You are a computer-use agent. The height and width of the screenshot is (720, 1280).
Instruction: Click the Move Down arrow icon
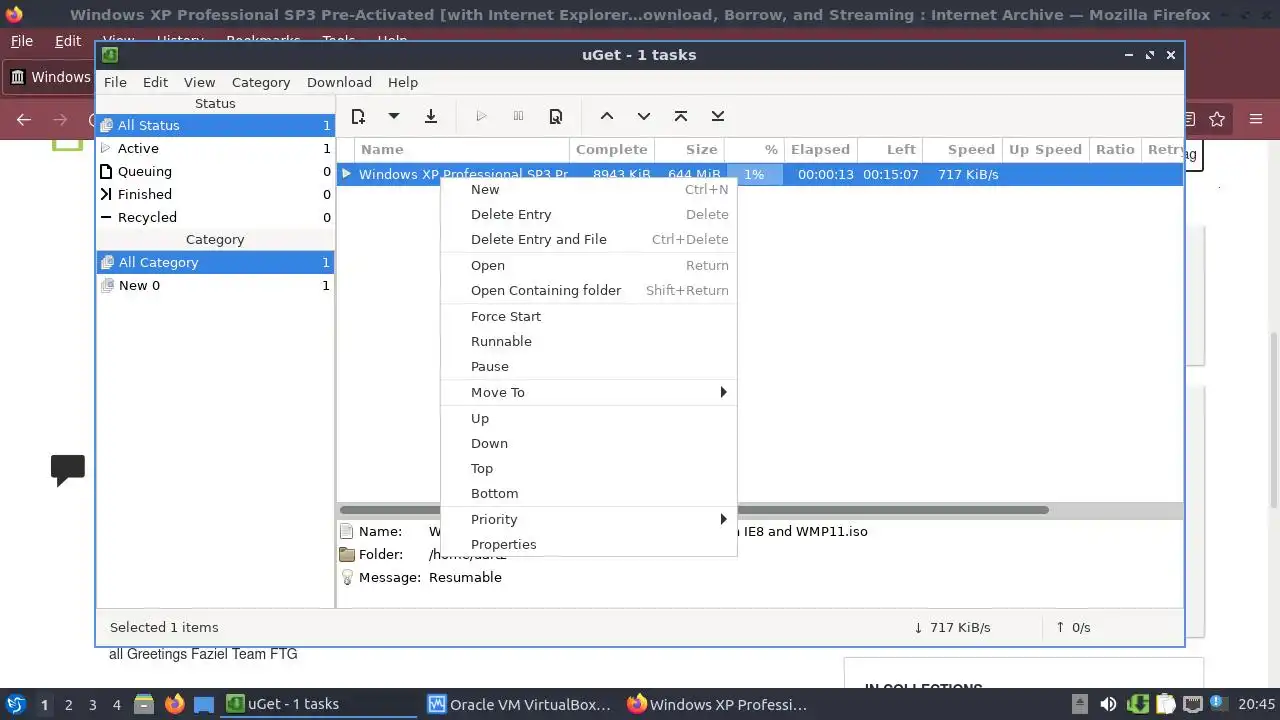pos(644,116)
